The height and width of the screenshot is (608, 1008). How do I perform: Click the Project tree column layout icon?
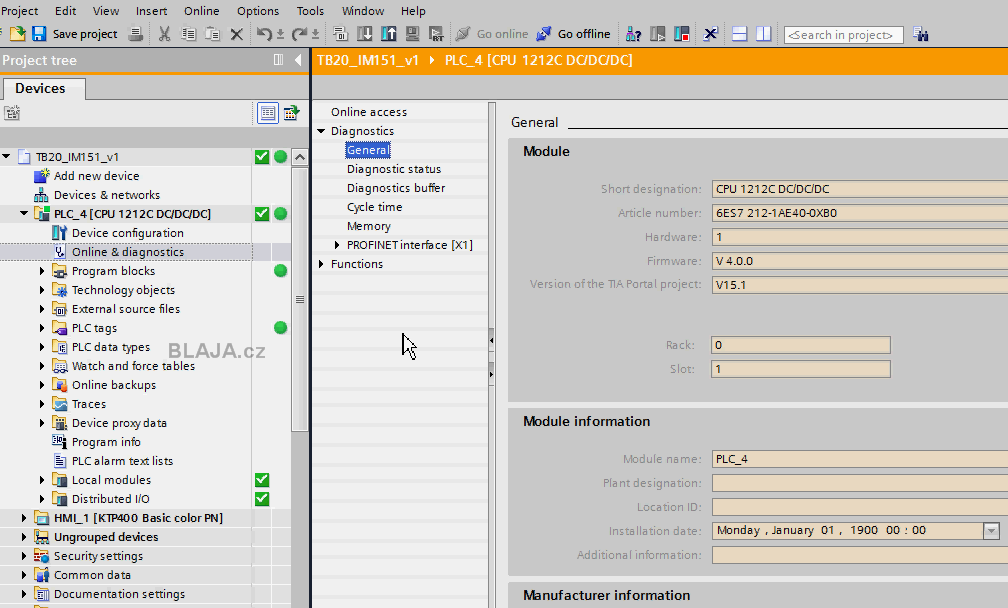tap(278, 60)
